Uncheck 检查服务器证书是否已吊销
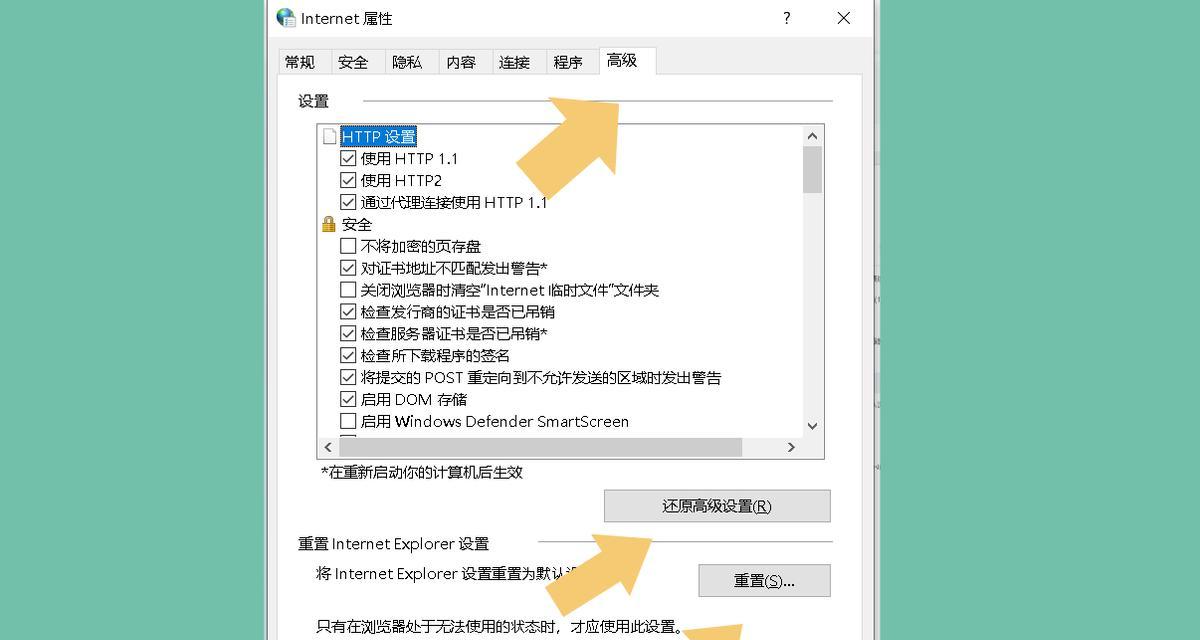 [x=348, y=333]
